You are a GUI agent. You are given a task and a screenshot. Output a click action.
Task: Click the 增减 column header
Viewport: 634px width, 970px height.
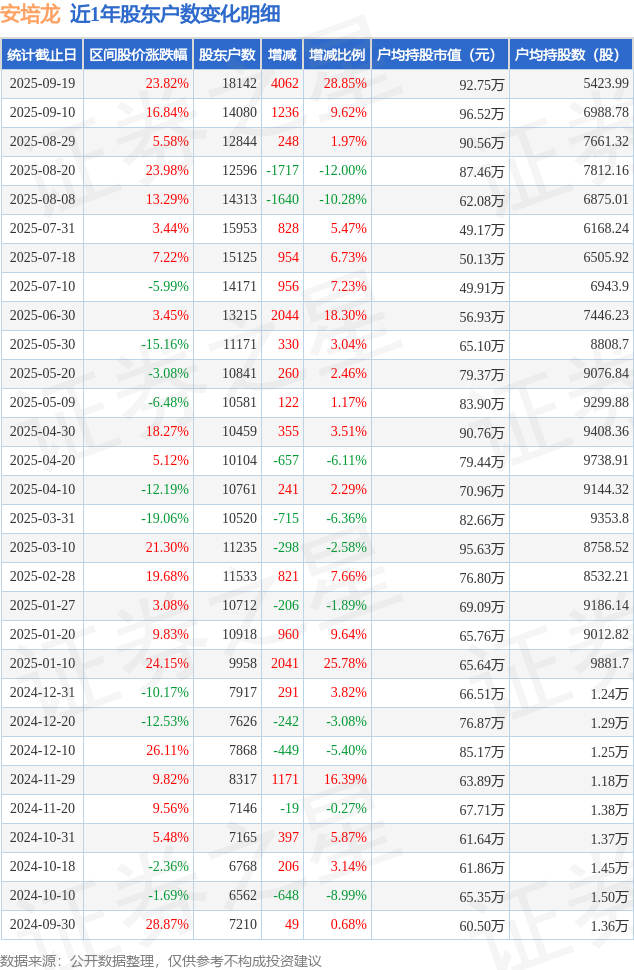coord(282,55)
